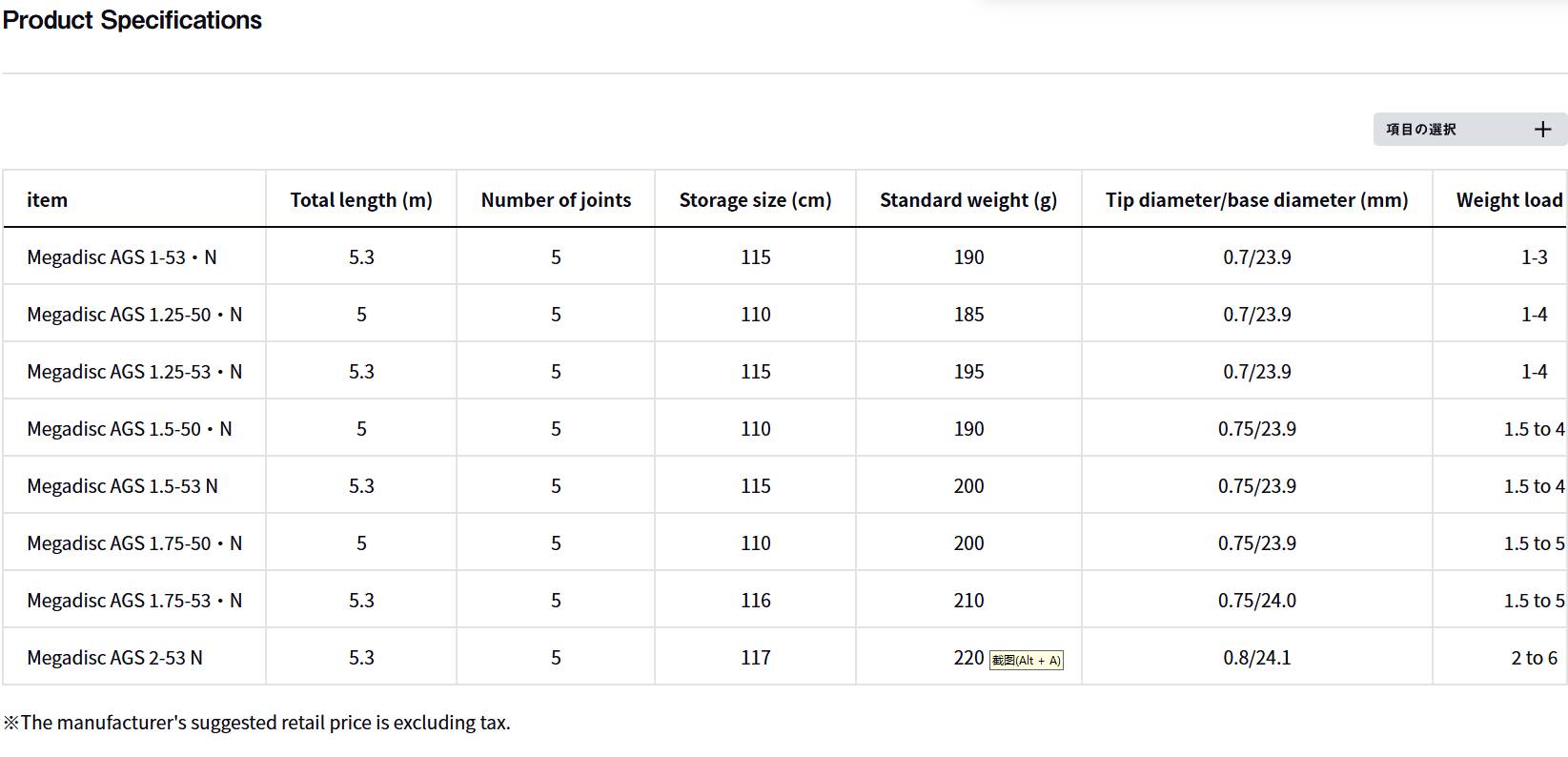
Task: Click the Megadisc AGS 1.25-50・N row name
Action: click(134, 315)
